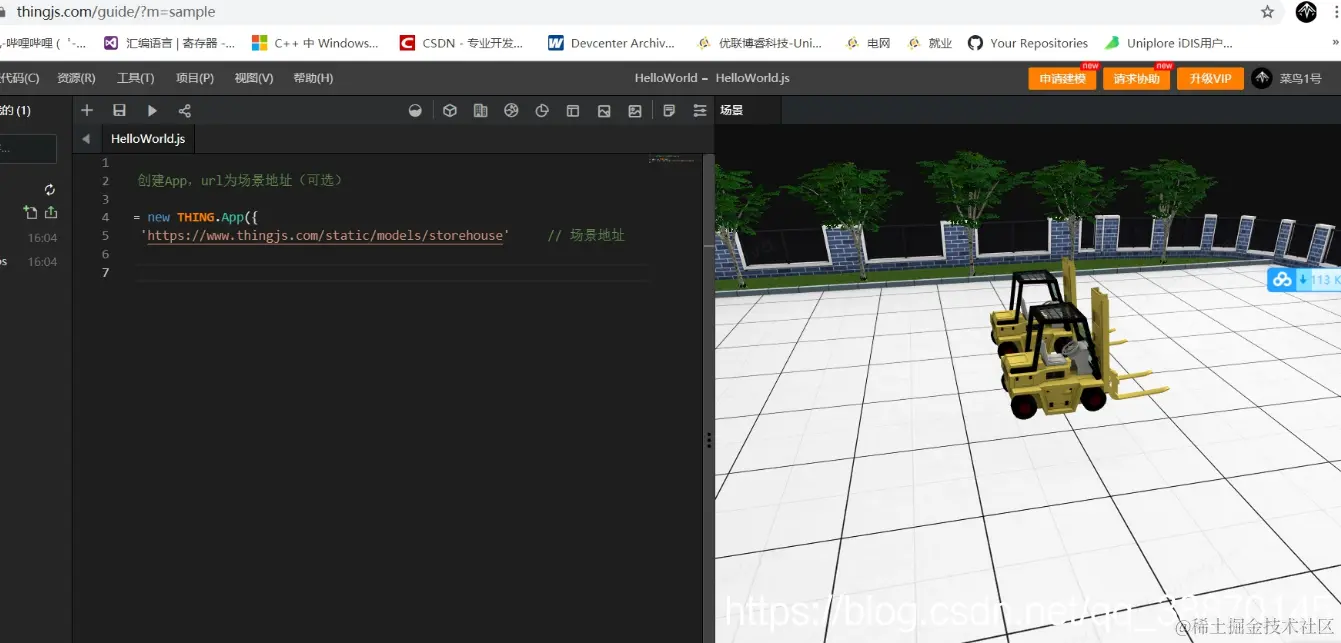
Task: Click the code minimap in editor corner
Action: coord(673,159)
